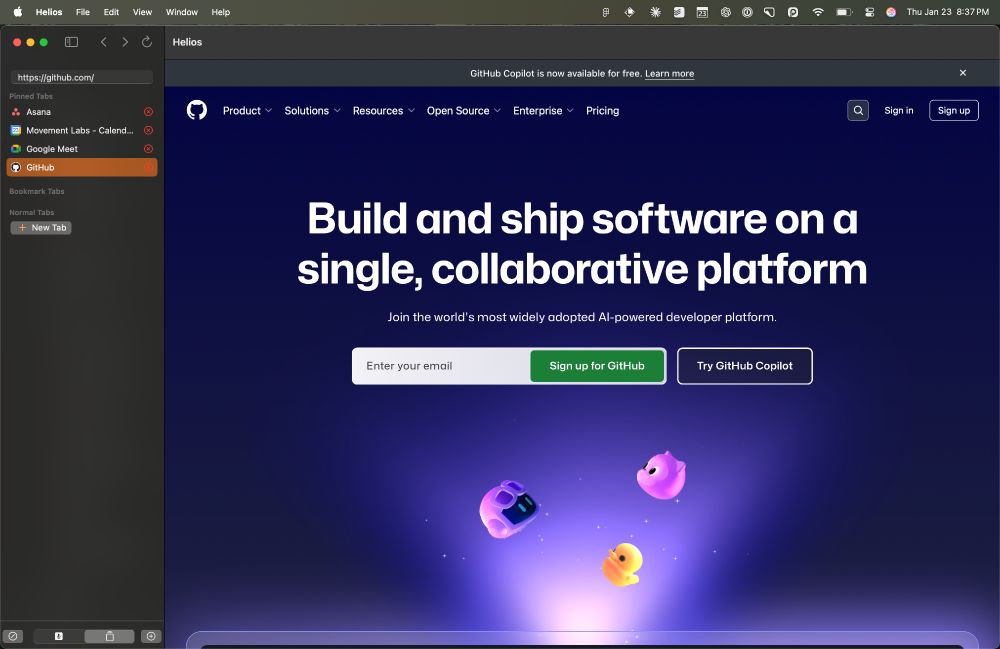Screen dimensions: 1000x649
Task: Go forward with the right arrow
Action: click(125, 42)
